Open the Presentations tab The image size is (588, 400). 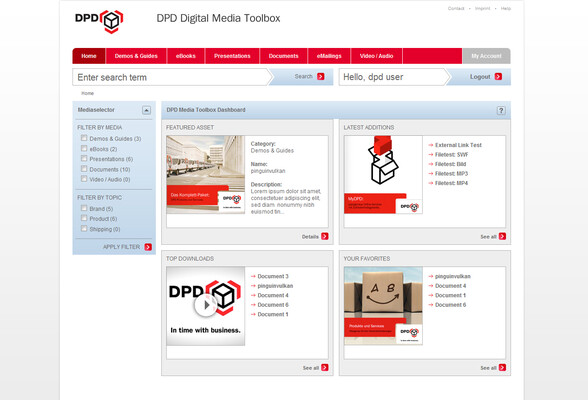pyautogui.click(x=232, y=56)
